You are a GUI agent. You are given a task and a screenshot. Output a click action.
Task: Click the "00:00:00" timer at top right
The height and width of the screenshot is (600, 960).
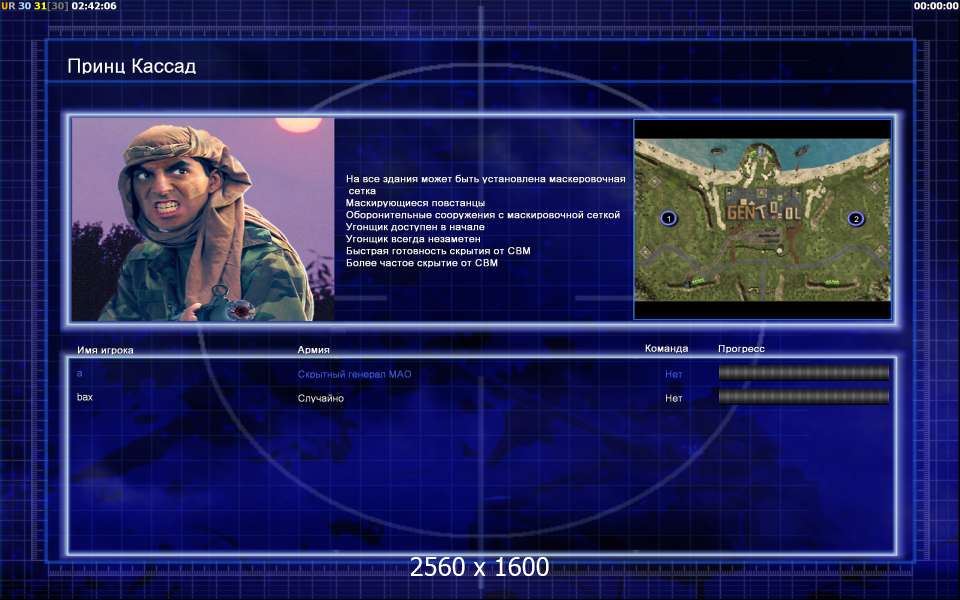pyautogui.click(x=936, y=6)
